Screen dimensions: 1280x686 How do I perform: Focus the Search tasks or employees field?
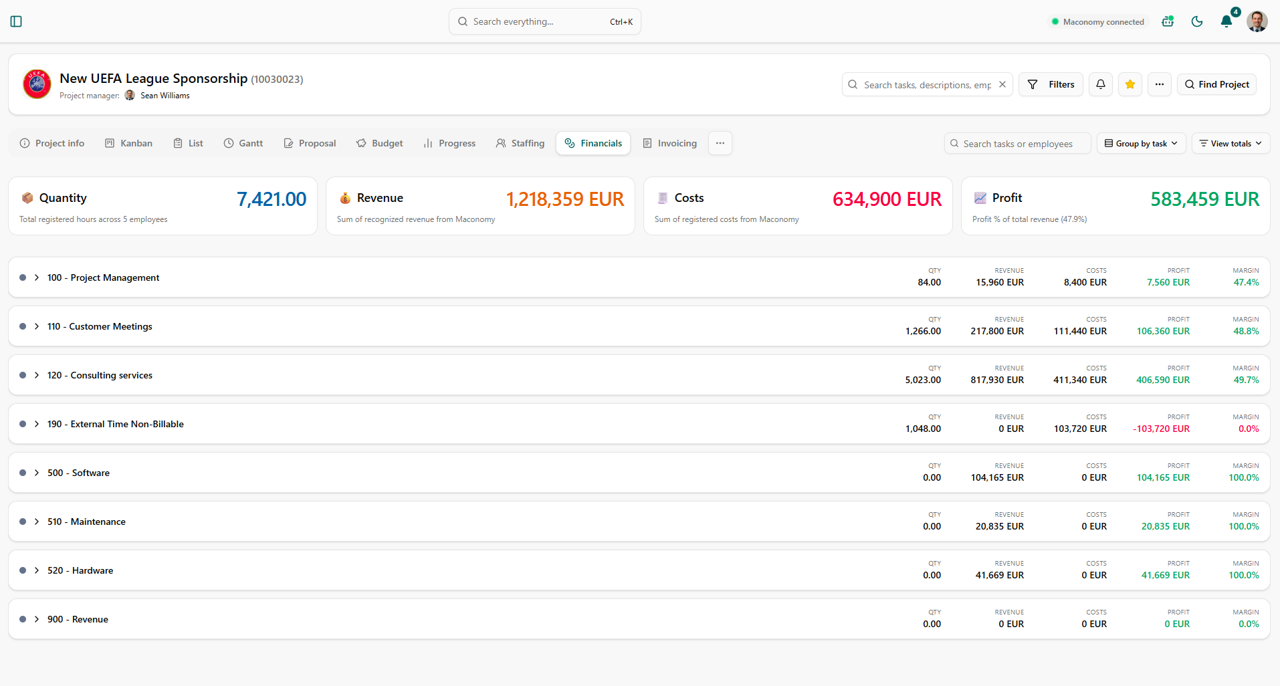(1017, 143)
